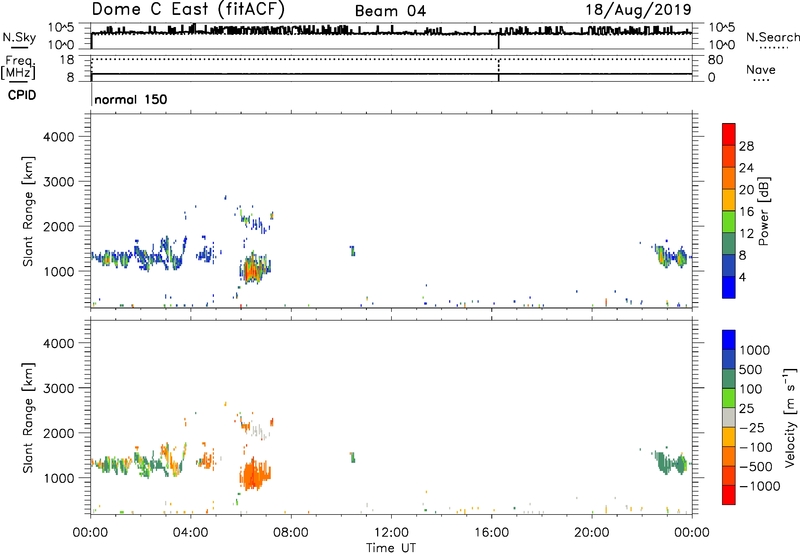This screenshot has width=800, height=554.
Task: Click the "80" Nave axis tick
Action: (x=715, y=60)
